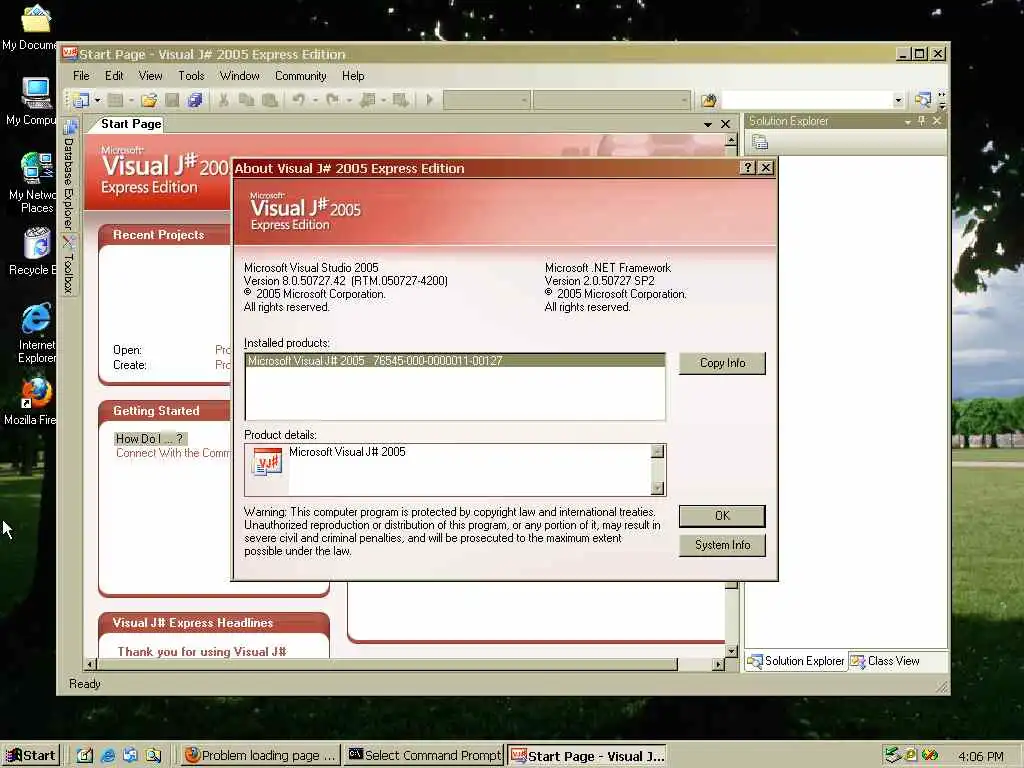Screen dimensions: 1024x768
Task: Open the Community menu
Action: (x=300, y=76)
